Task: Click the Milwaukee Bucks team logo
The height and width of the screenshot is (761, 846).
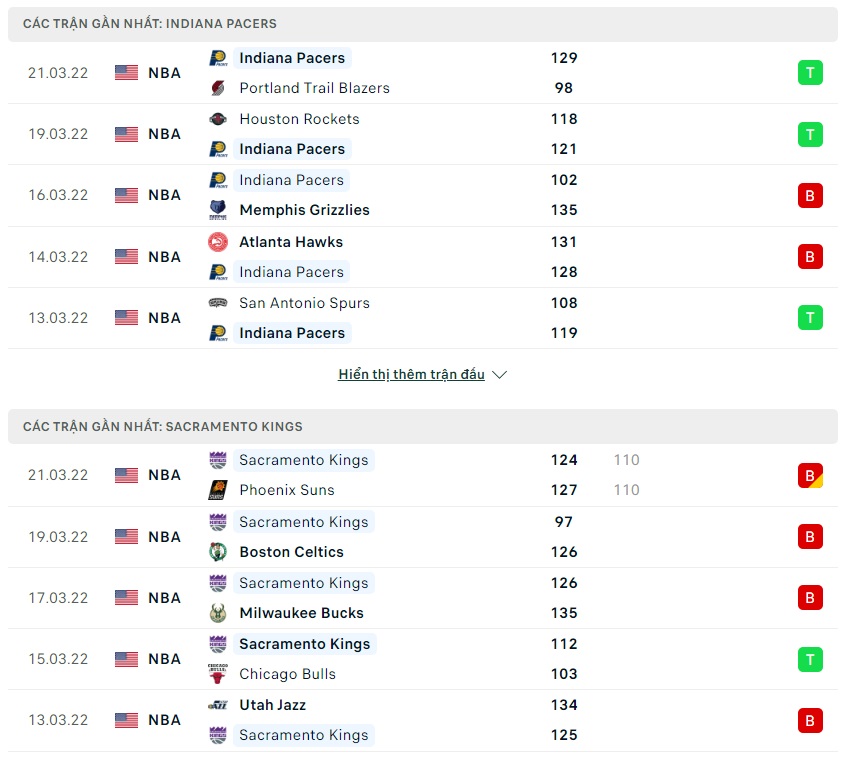Action: tap(218, 613)
